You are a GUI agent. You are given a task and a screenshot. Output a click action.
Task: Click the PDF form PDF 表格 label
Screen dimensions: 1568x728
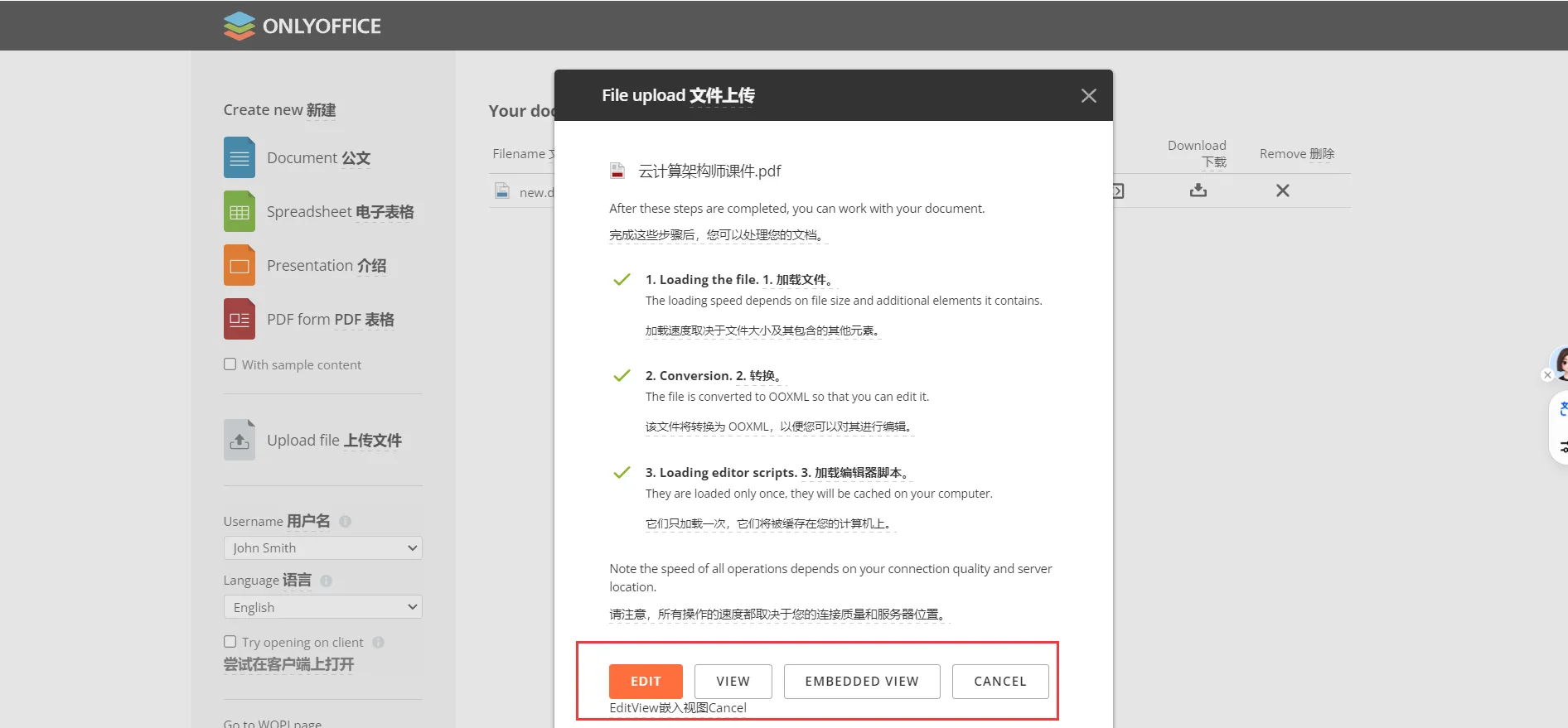click(x=331, y=320)
